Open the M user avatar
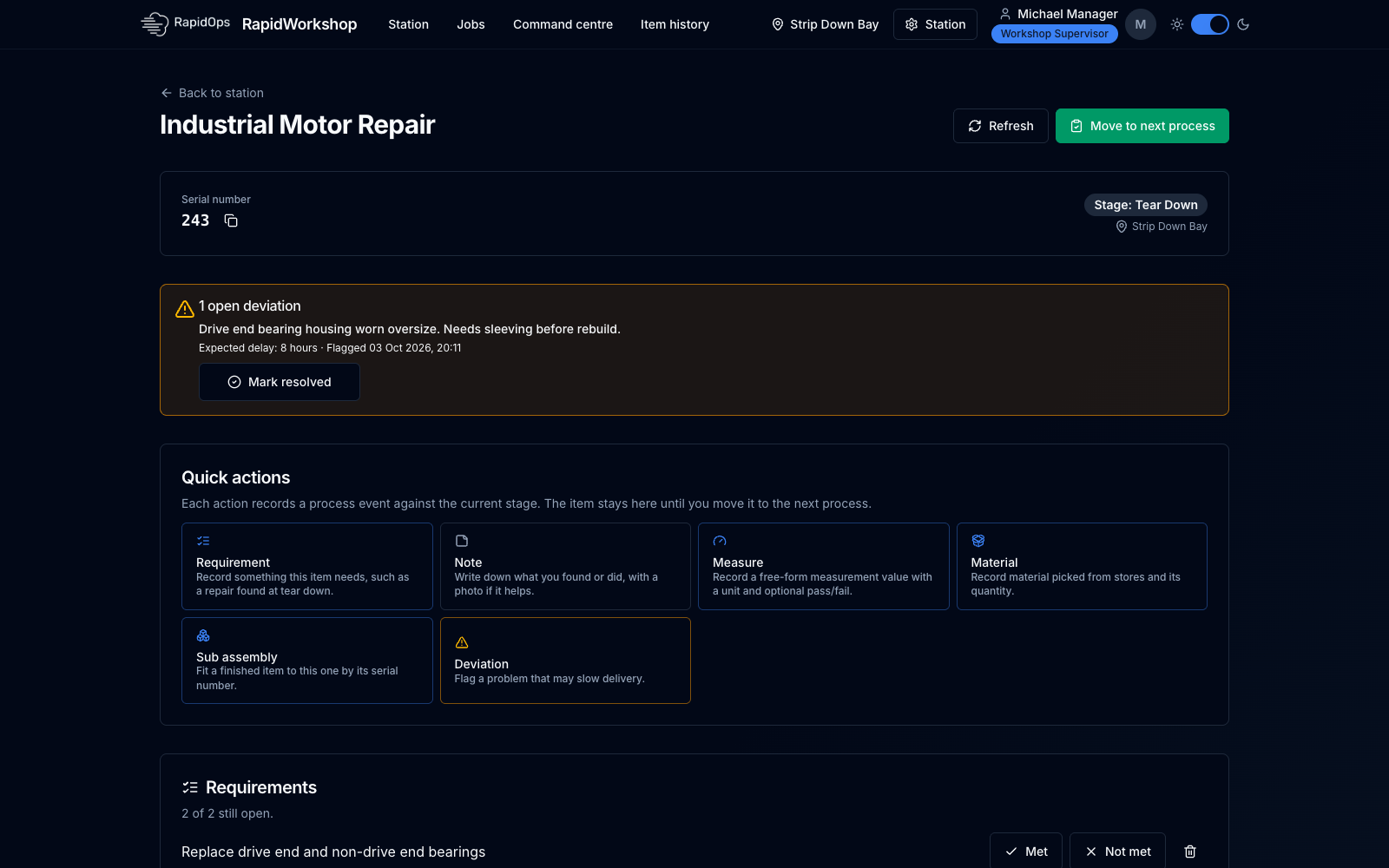Screen dimensions: 1389x868 [1141, 24]
